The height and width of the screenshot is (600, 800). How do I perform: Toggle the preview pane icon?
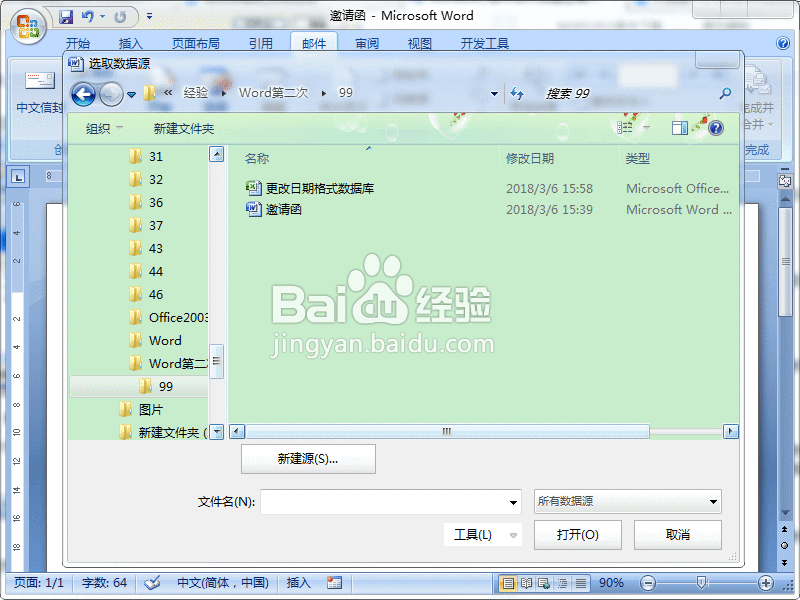(x=680, y=128)
